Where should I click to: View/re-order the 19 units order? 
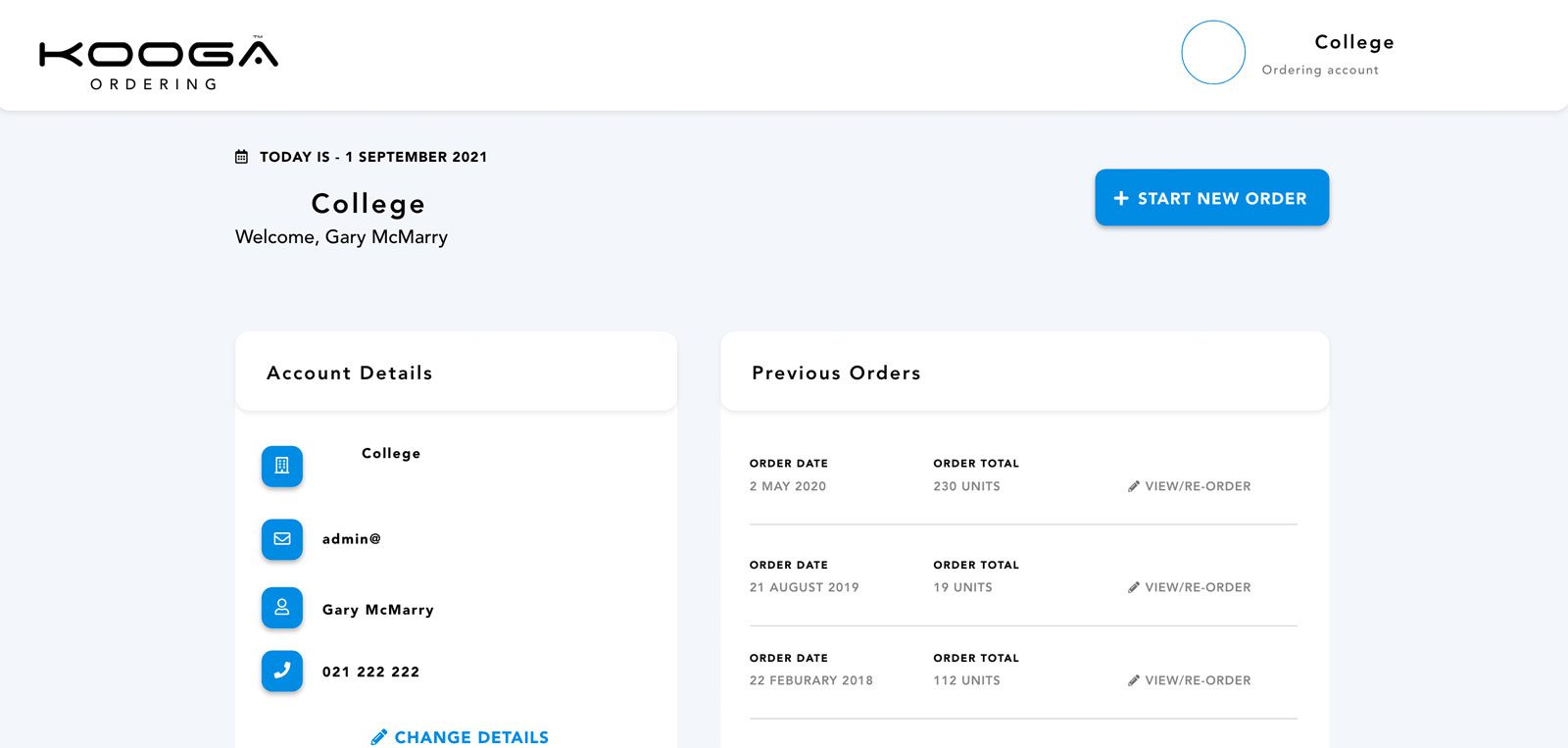[1190, 587]
